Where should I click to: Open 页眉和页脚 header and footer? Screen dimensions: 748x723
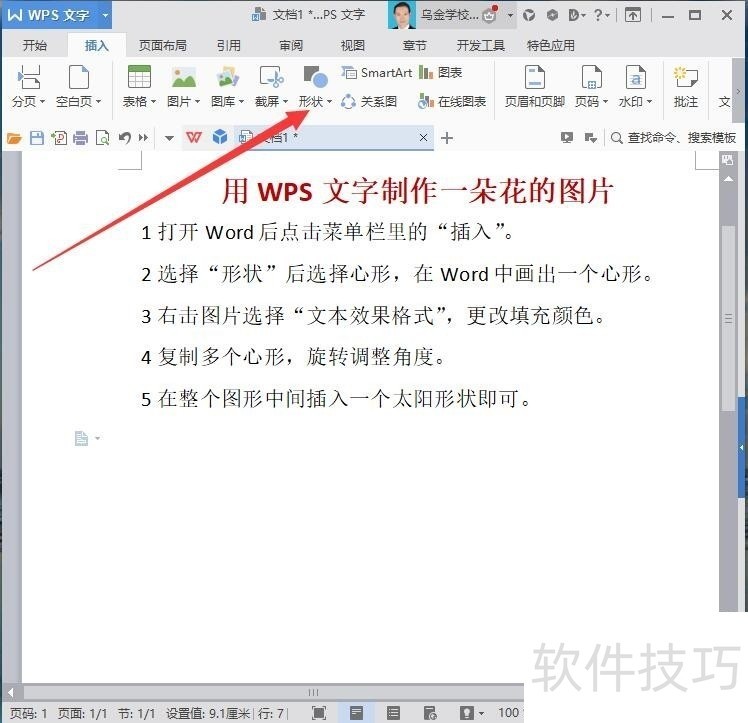click(535, 86)
